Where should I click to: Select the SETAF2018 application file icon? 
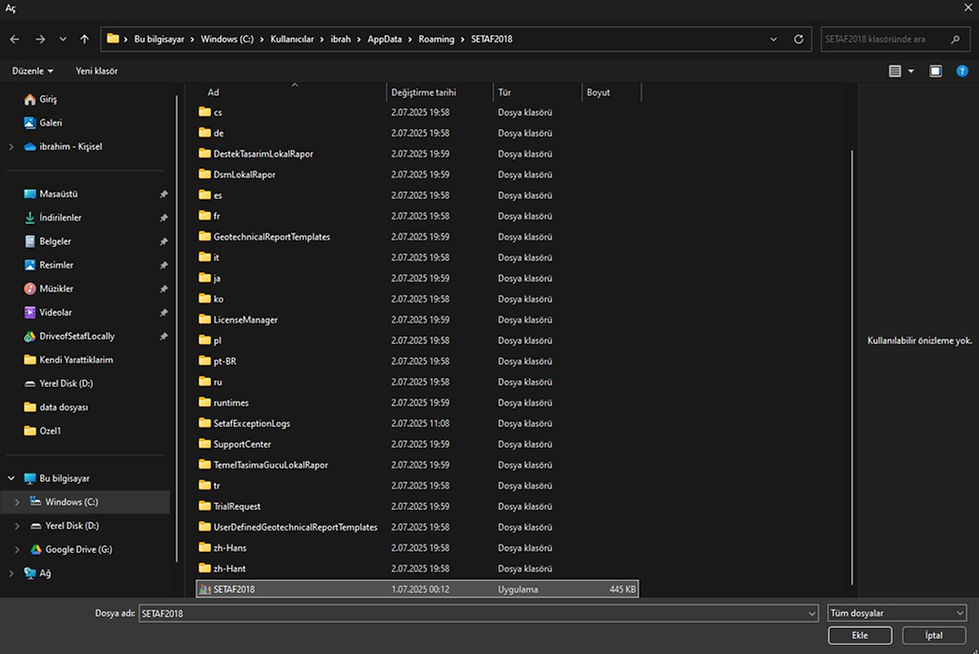[x=204, y=589]
